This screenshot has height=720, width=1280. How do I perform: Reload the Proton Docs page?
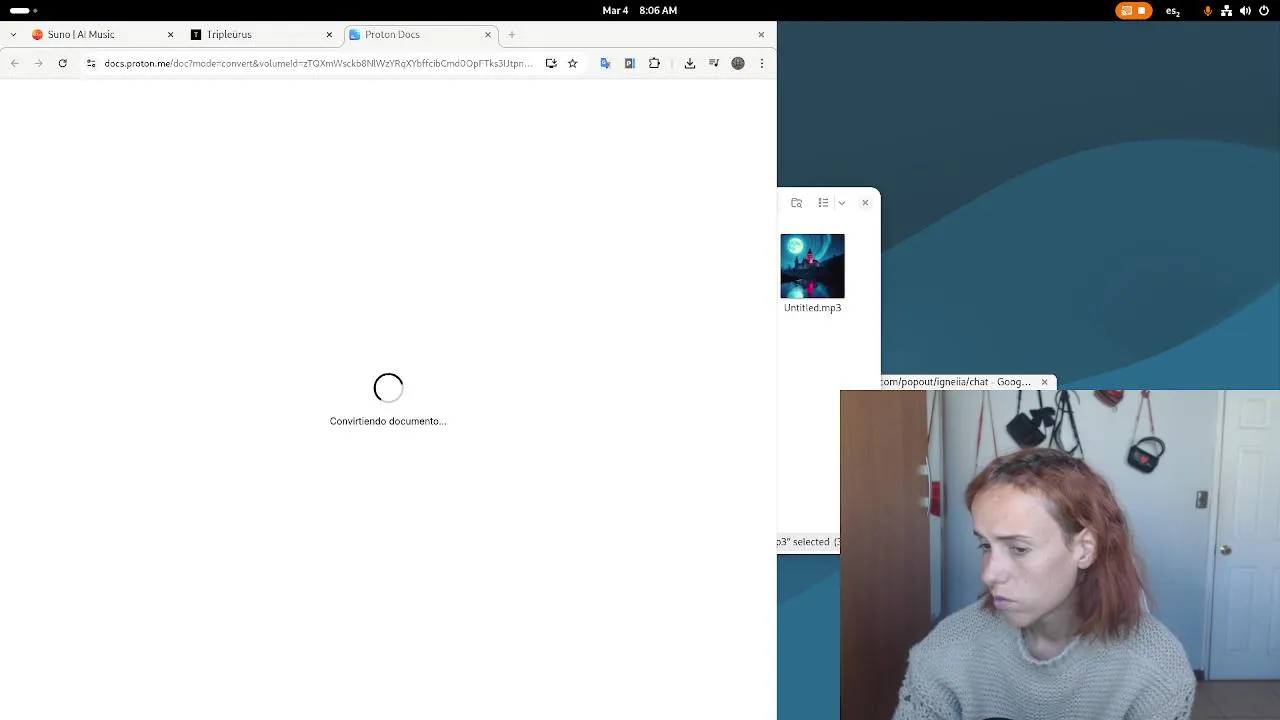(62, 63)
